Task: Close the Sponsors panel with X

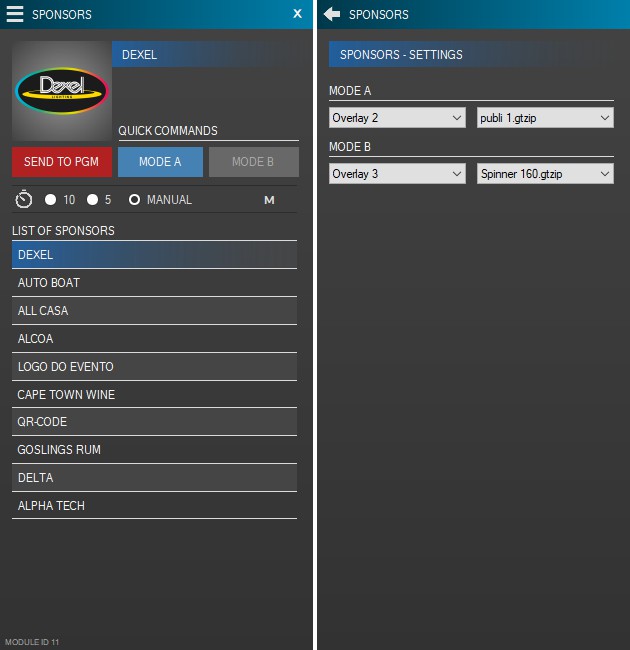Action: coord(297,14)
